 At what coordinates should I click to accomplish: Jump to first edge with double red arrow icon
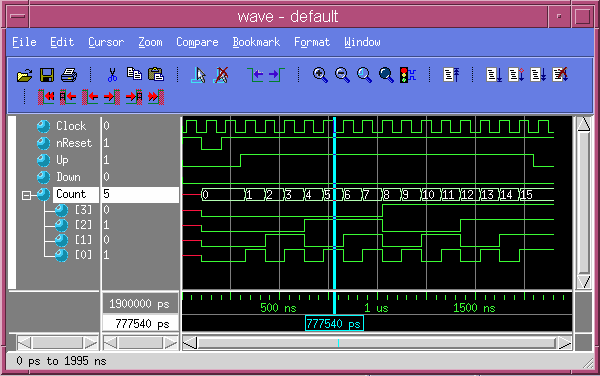(46, 97)
